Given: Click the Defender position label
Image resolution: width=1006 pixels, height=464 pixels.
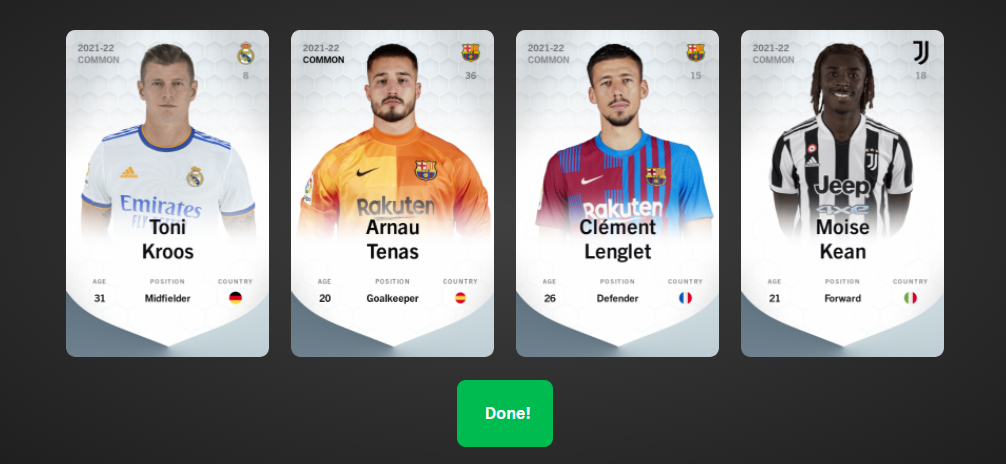Looking at the screenshot, I should coord(617,298).
